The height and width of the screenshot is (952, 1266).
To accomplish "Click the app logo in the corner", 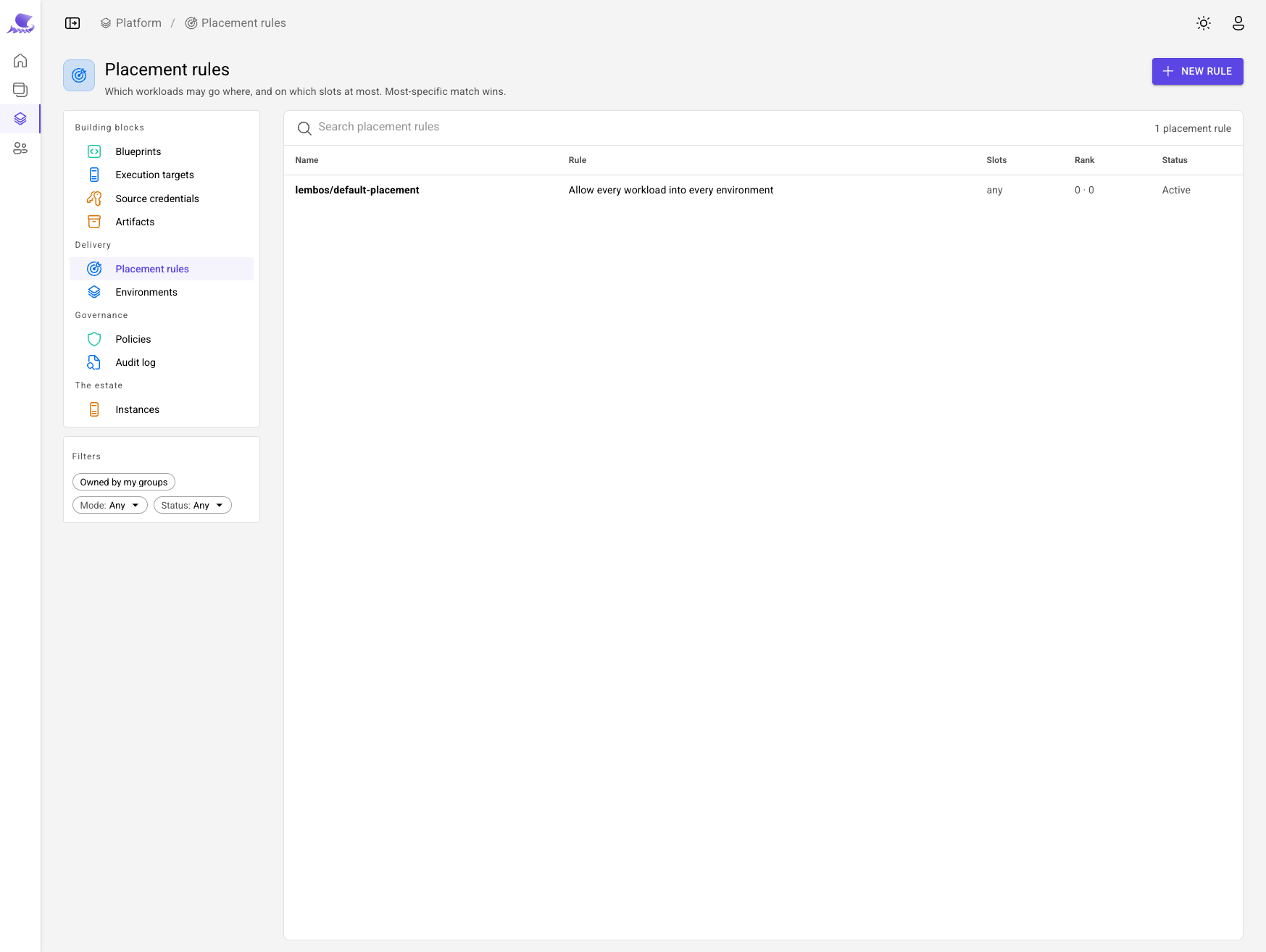I will pos(20,23).
